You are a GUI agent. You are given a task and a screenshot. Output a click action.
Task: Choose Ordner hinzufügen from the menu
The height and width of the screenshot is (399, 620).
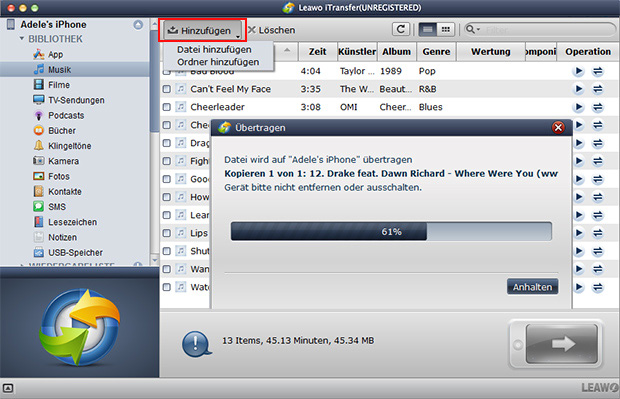pos(218,62)
